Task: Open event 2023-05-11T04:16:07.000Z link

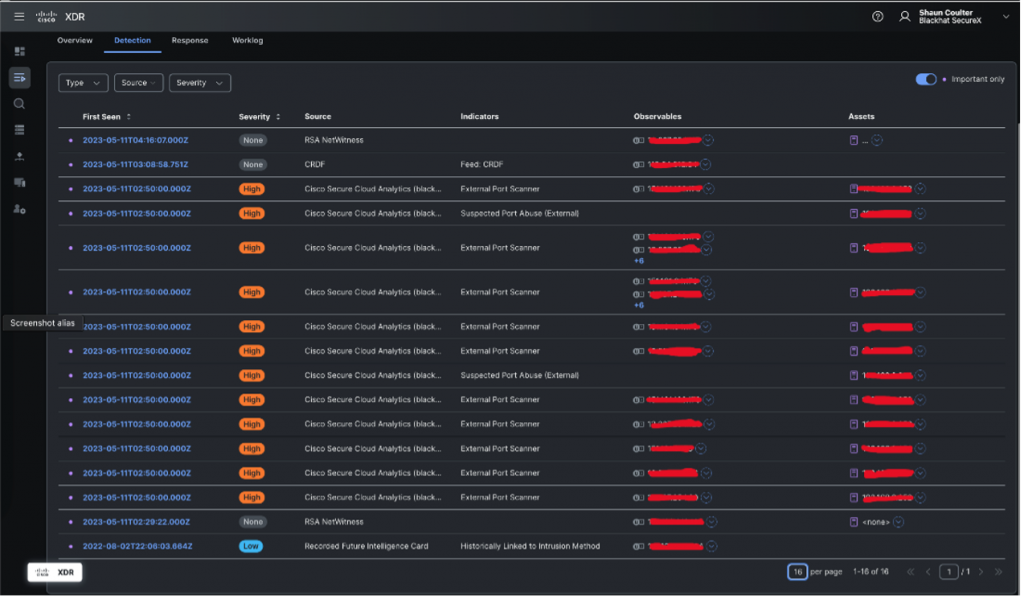Action: click(x=136, y=140)
